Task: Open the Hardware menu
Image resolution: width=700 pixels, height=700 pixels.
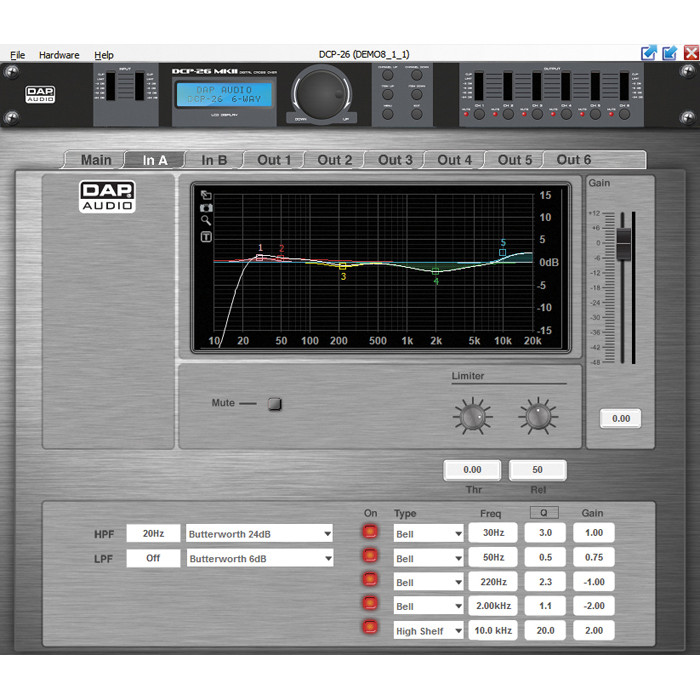Action: coord(59,55)
